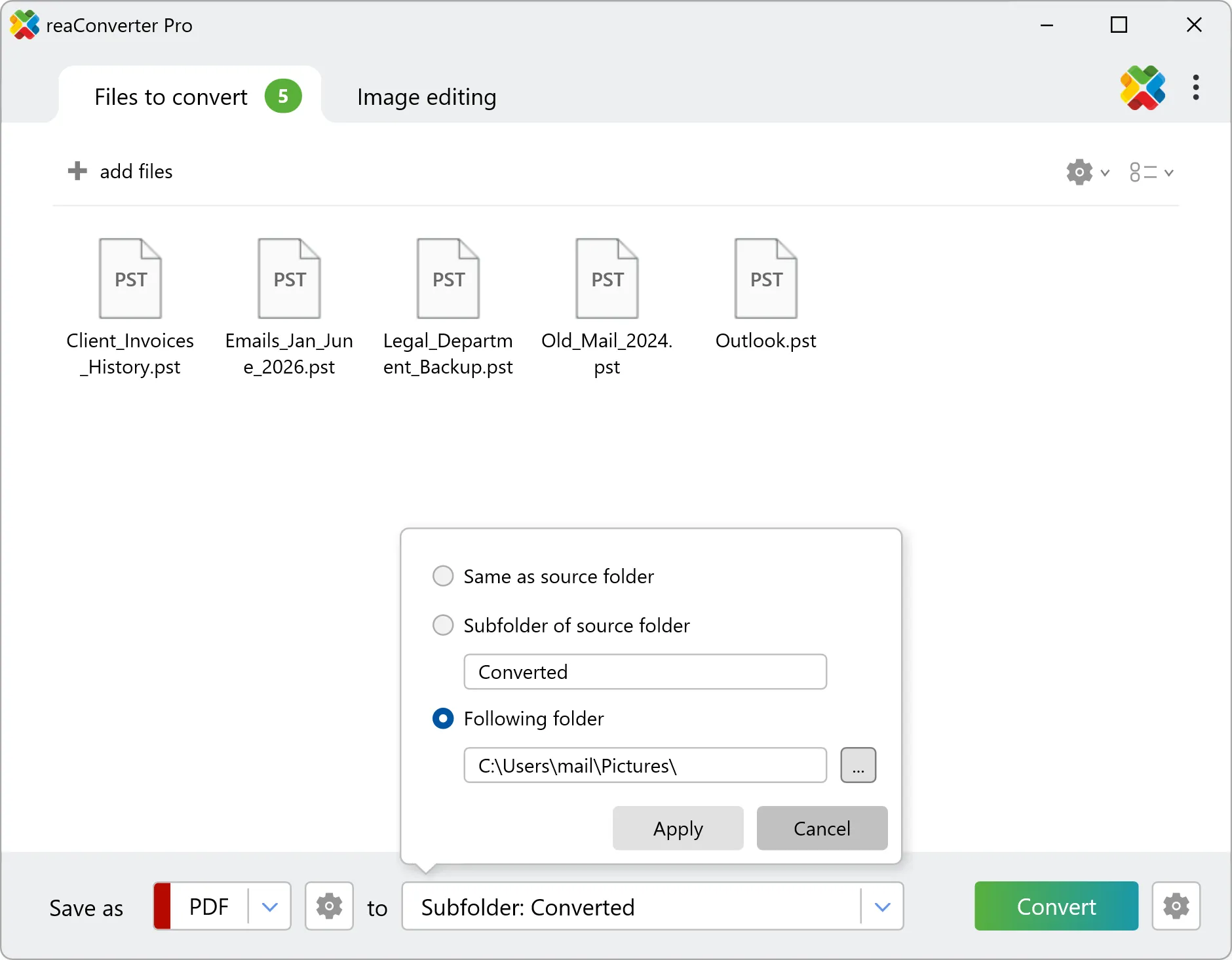The width and height of the screenshot is (1232, 960).
Task: Select the Legal_Department_Backup.pst file icon
Action: (448, 278)
